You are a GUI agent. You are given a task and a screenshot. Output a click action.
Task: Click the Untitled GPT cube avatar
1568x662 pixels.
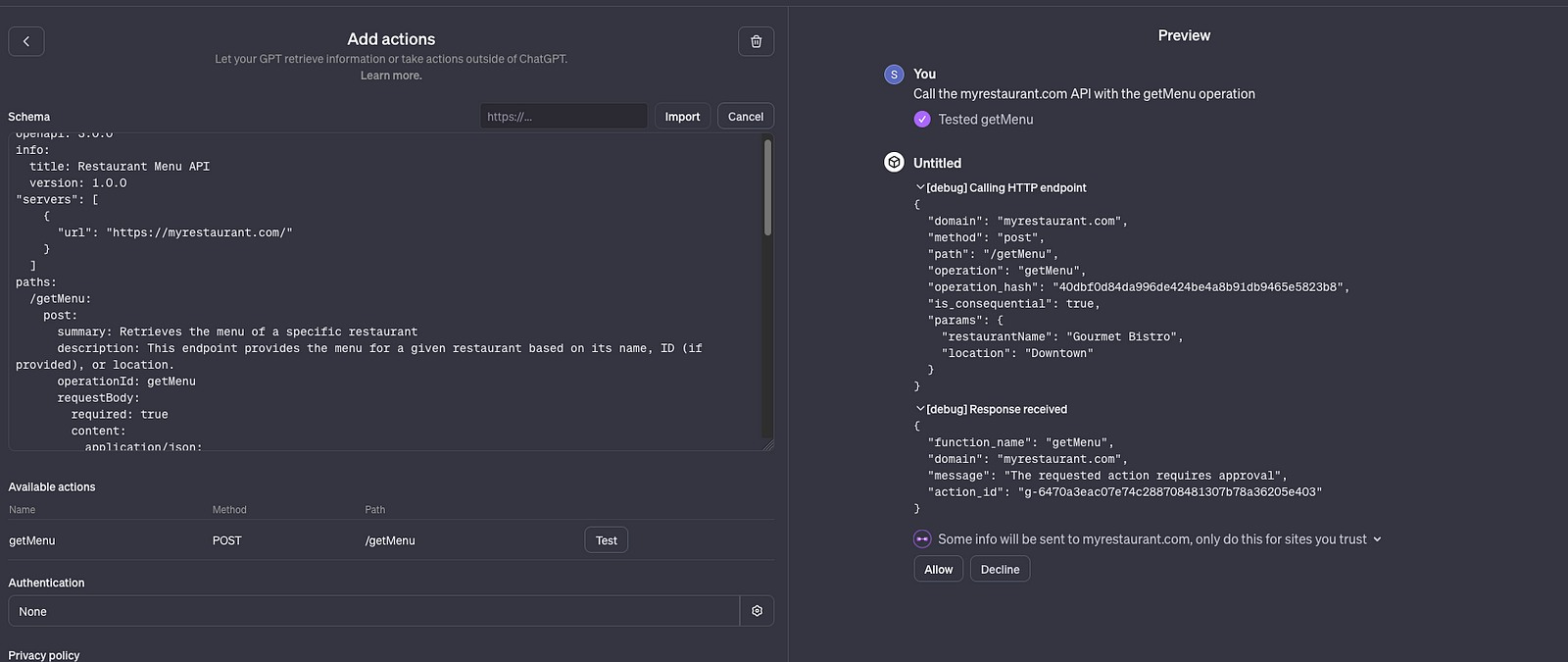tap(894, 163)
